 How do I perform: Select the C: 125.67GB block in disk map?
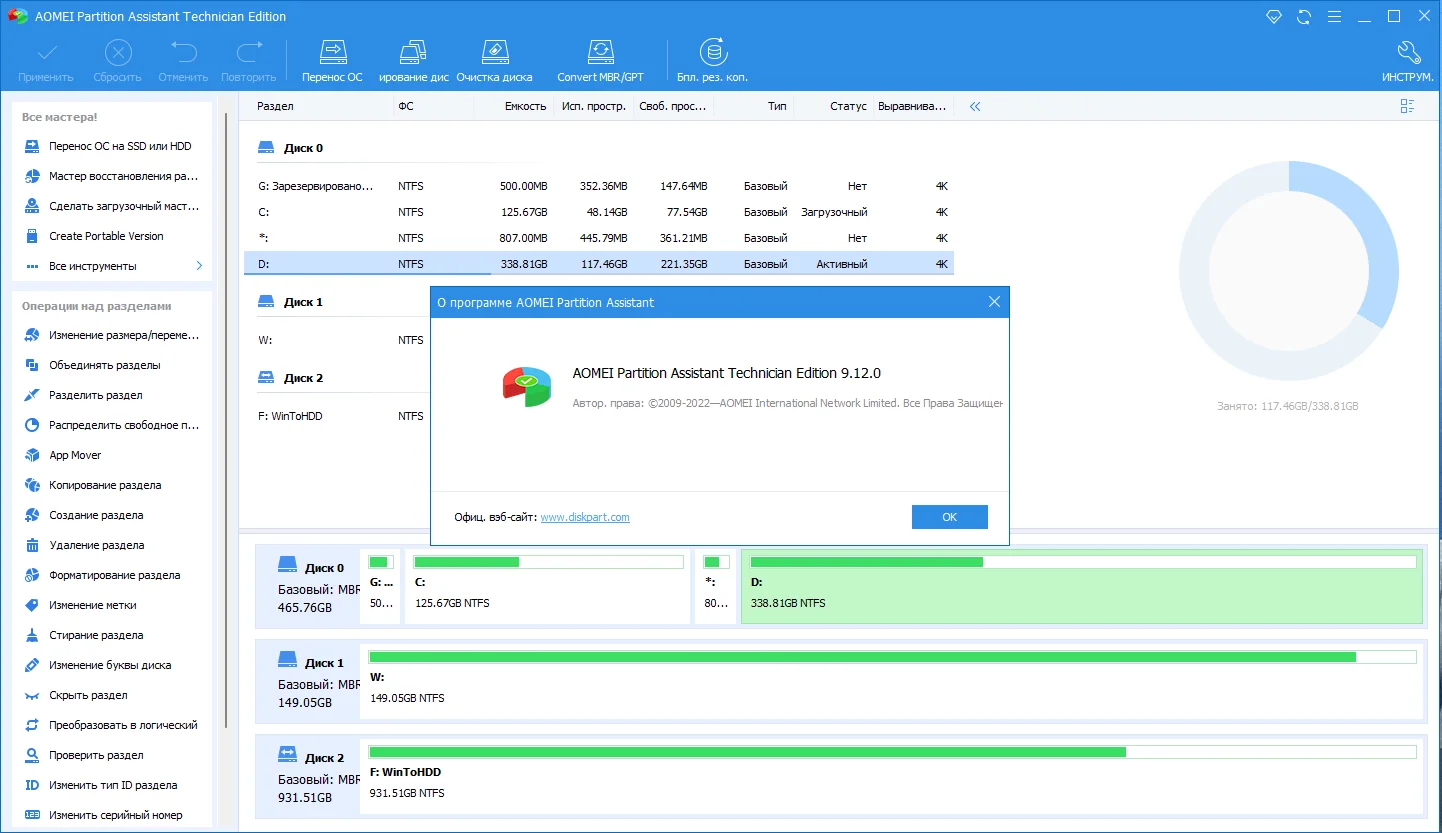tap(548, 586)
